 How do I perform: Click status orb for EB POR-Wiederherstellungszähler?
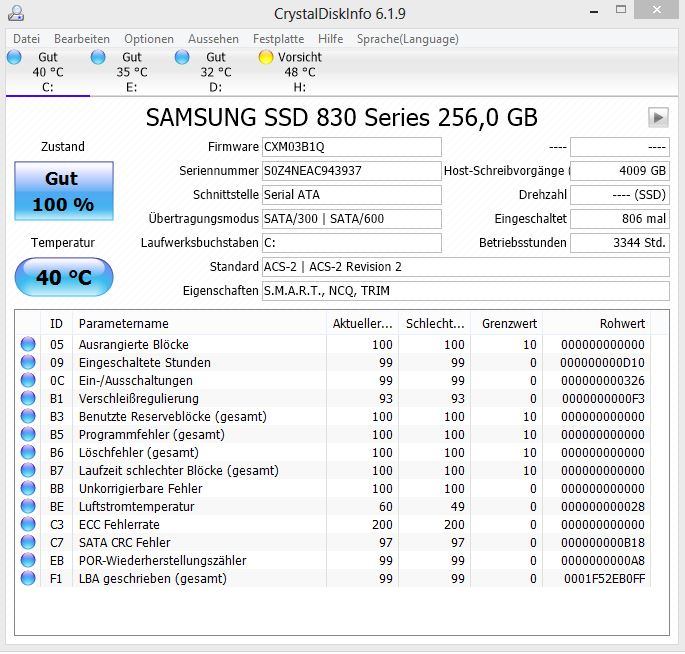click(28, 560)
